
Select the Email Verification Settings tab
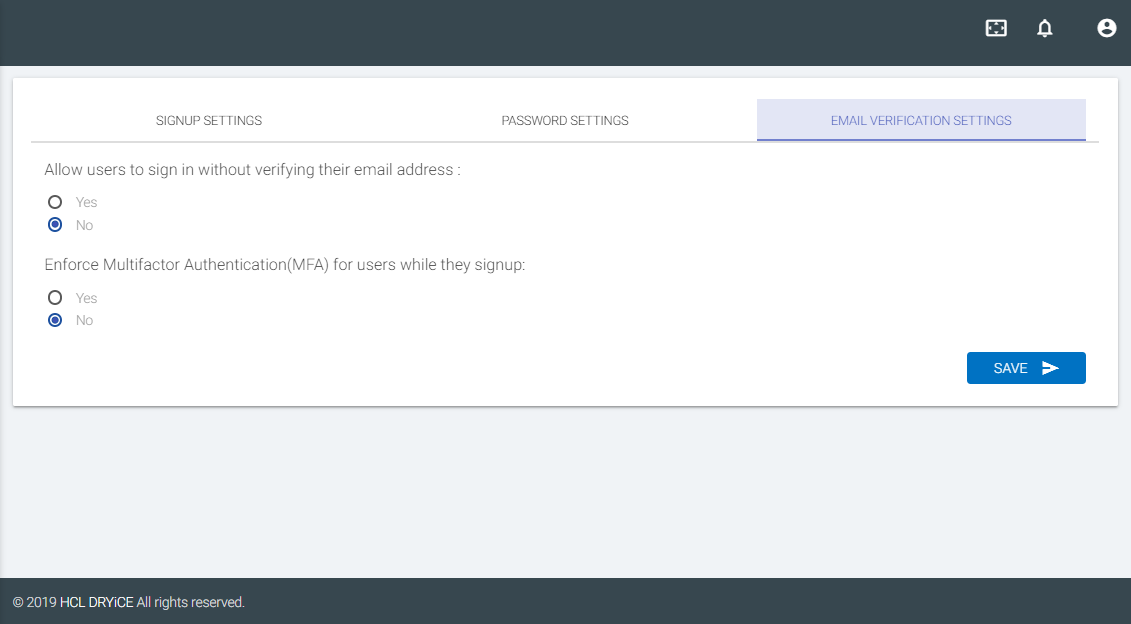click(921, 121)
